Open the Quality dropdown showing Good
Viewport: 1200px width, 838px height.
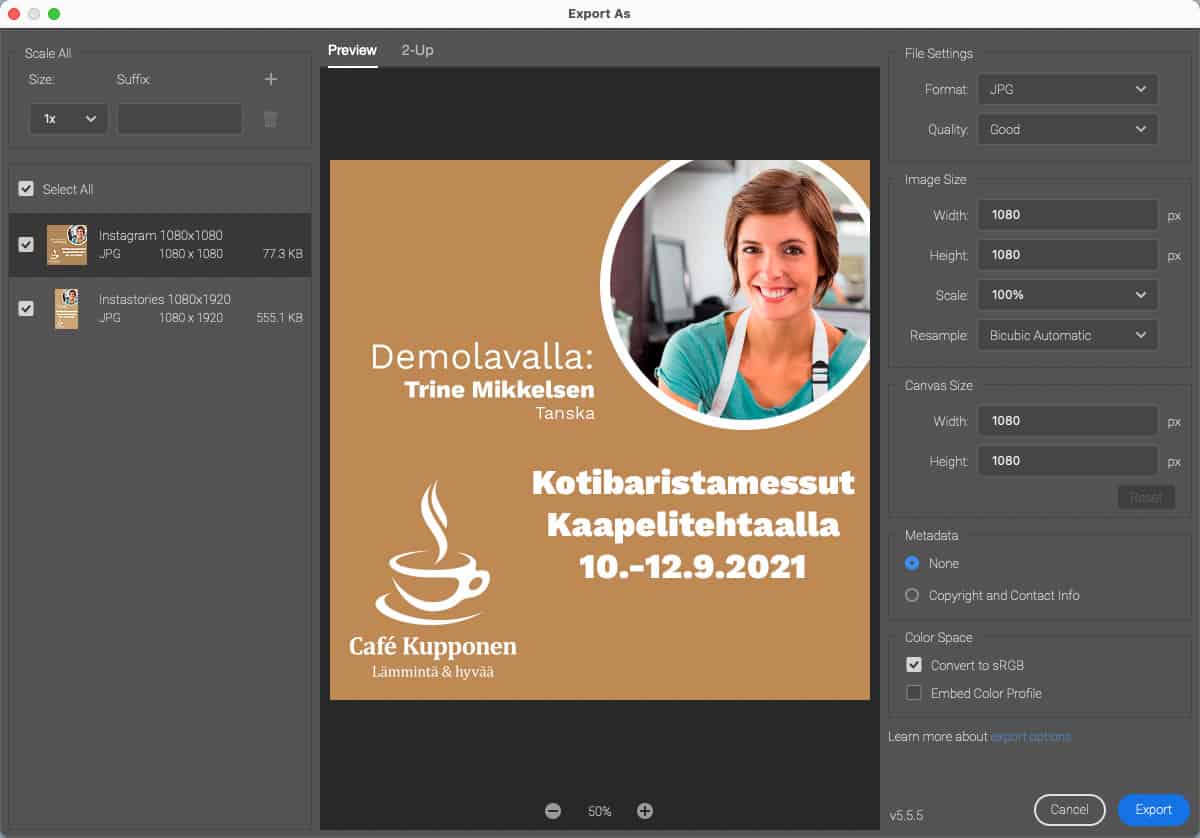pyautogui.click(x=1067, y=129)
